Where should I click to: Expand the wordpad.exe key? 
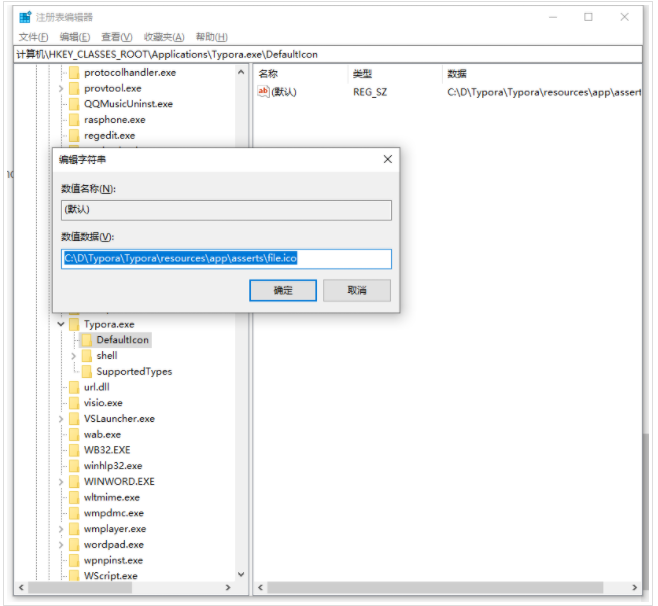click(x=61, y=545)
